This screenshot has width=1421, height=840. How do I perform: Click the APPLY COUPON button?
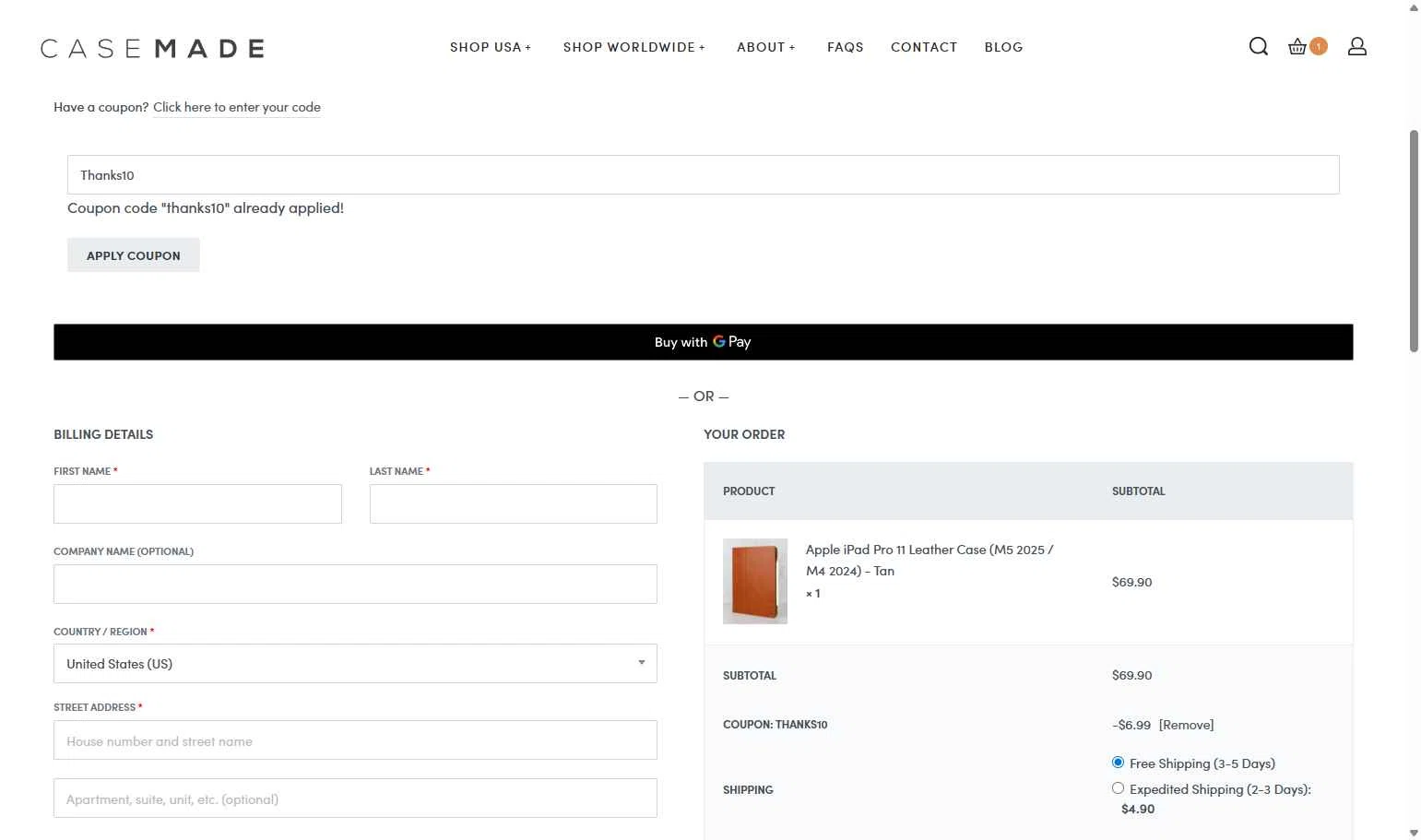click(134, 255)
